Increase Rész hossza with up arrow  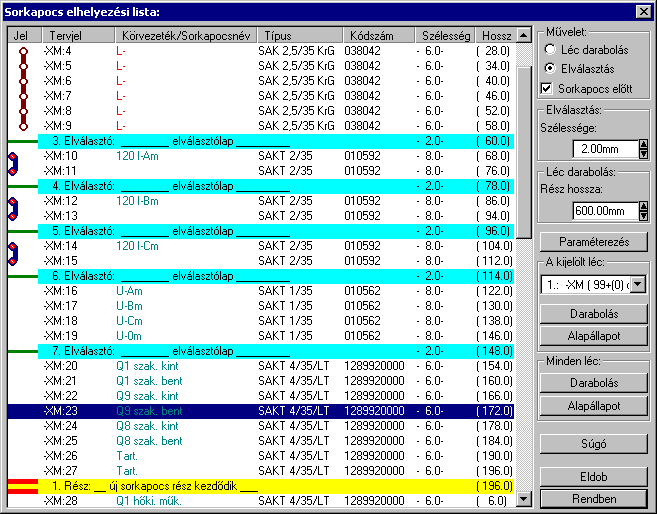pos(644,206)
